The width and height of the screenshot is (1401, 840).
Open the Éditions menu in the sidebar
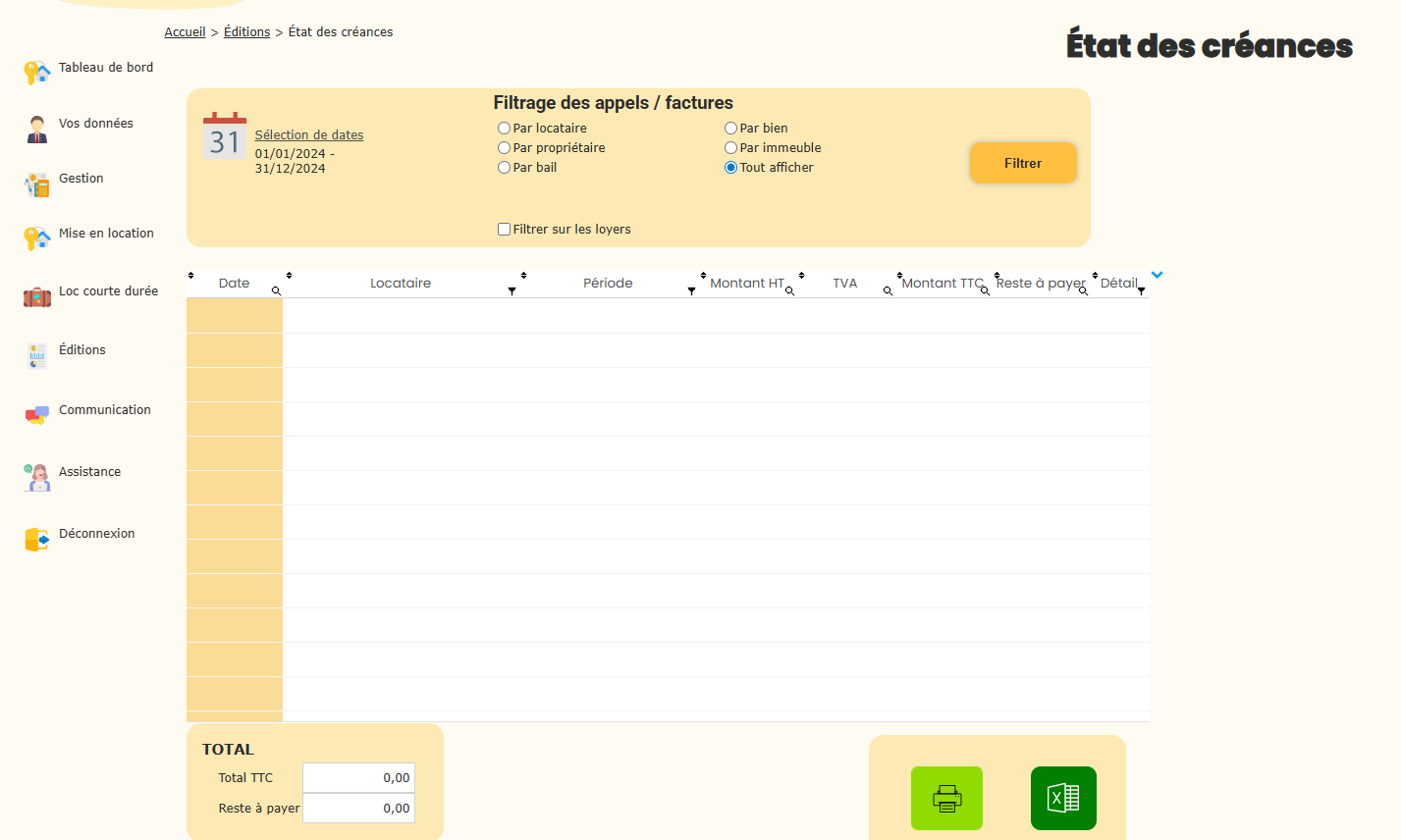[x=81, y=350]
